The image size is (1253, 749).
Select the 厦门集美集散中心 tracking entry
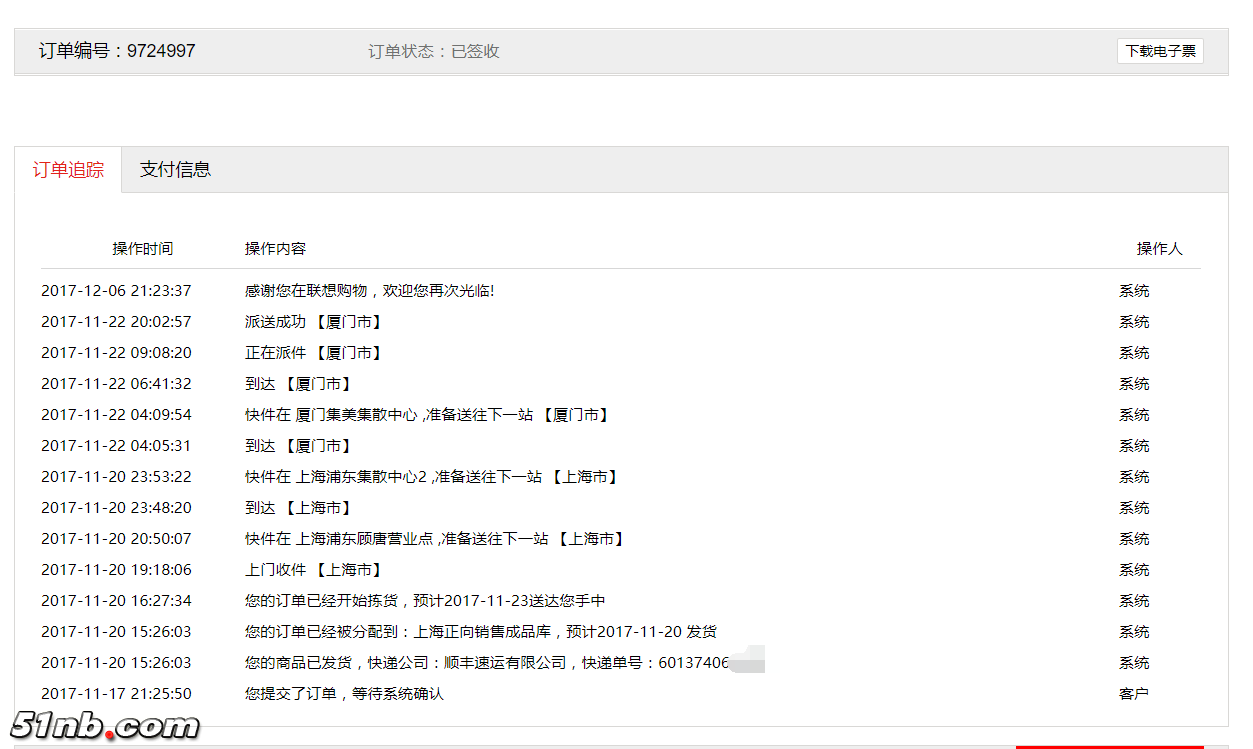click(429, 415)
